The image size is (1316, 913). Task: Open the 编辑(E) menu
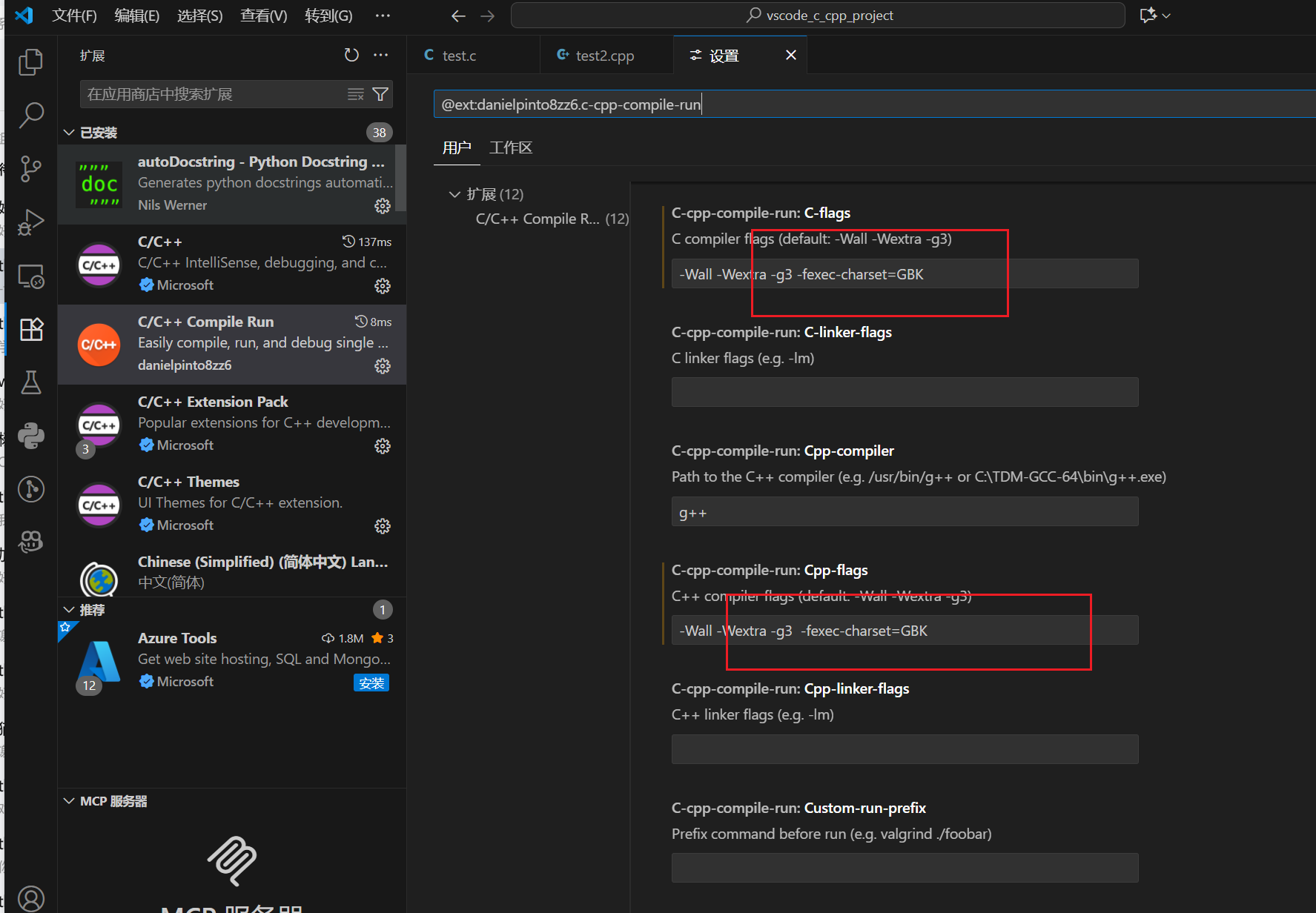point(137,16)
